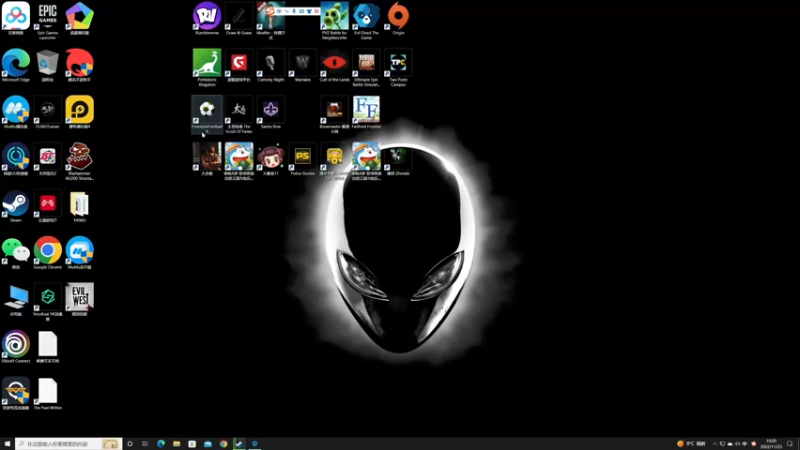Open Evil Dead The Game shortcut
800x450 pixels.
[x=366, y=20]
